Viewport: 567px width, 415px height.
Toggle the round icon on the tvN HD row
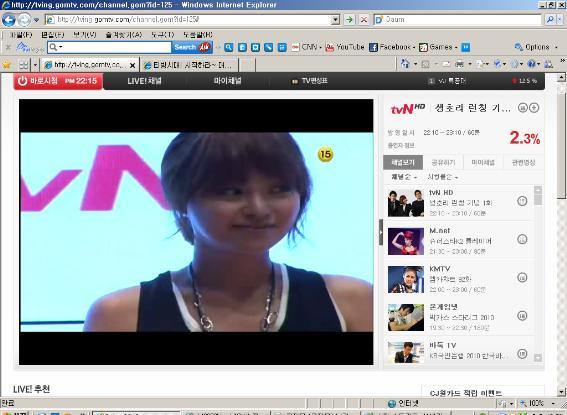tap(522, 201)
